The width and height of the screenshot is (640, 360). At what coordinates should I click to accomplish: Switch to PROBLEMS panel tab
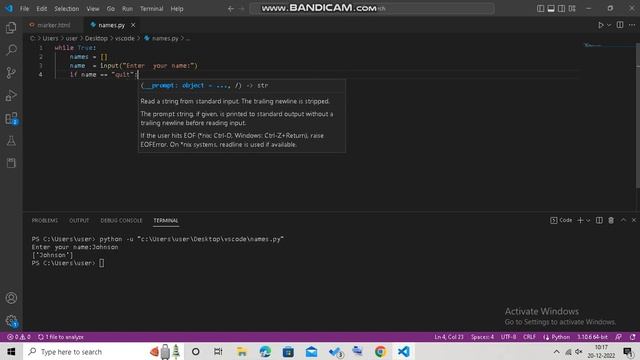point(45,220)
